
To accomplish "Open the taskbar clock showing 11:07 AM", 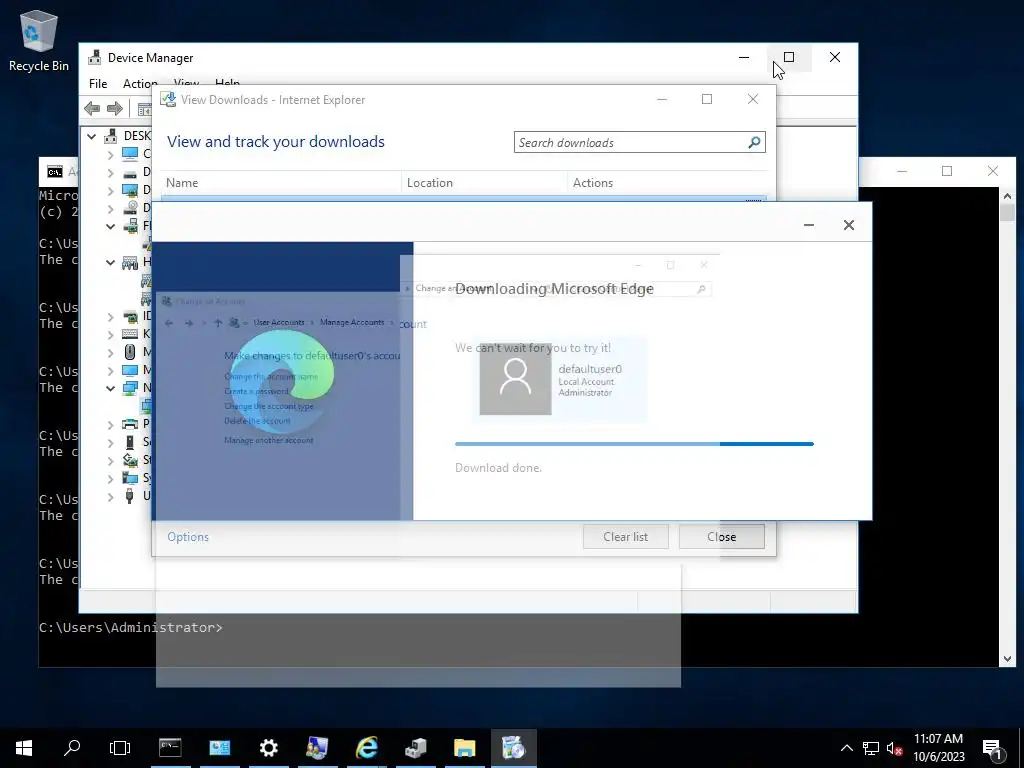I will (x=938, y=748).
